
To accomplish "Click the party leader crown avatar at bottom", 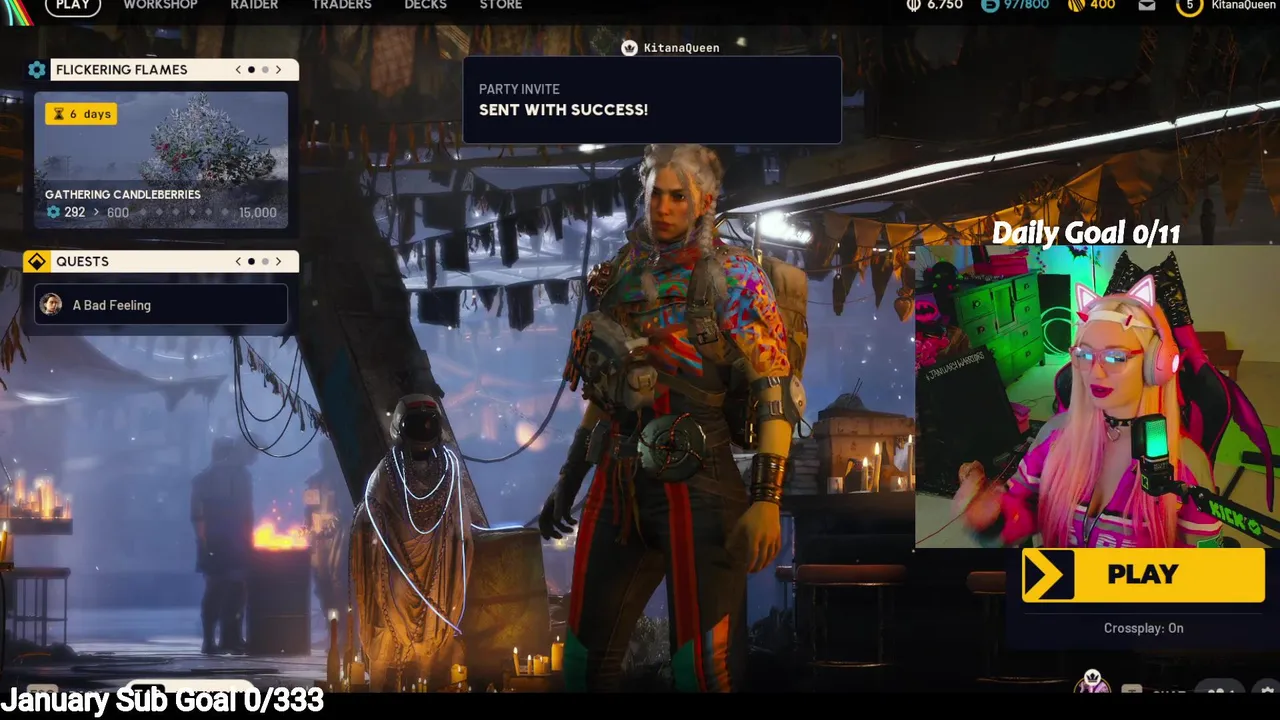I will pos(1092,683).
